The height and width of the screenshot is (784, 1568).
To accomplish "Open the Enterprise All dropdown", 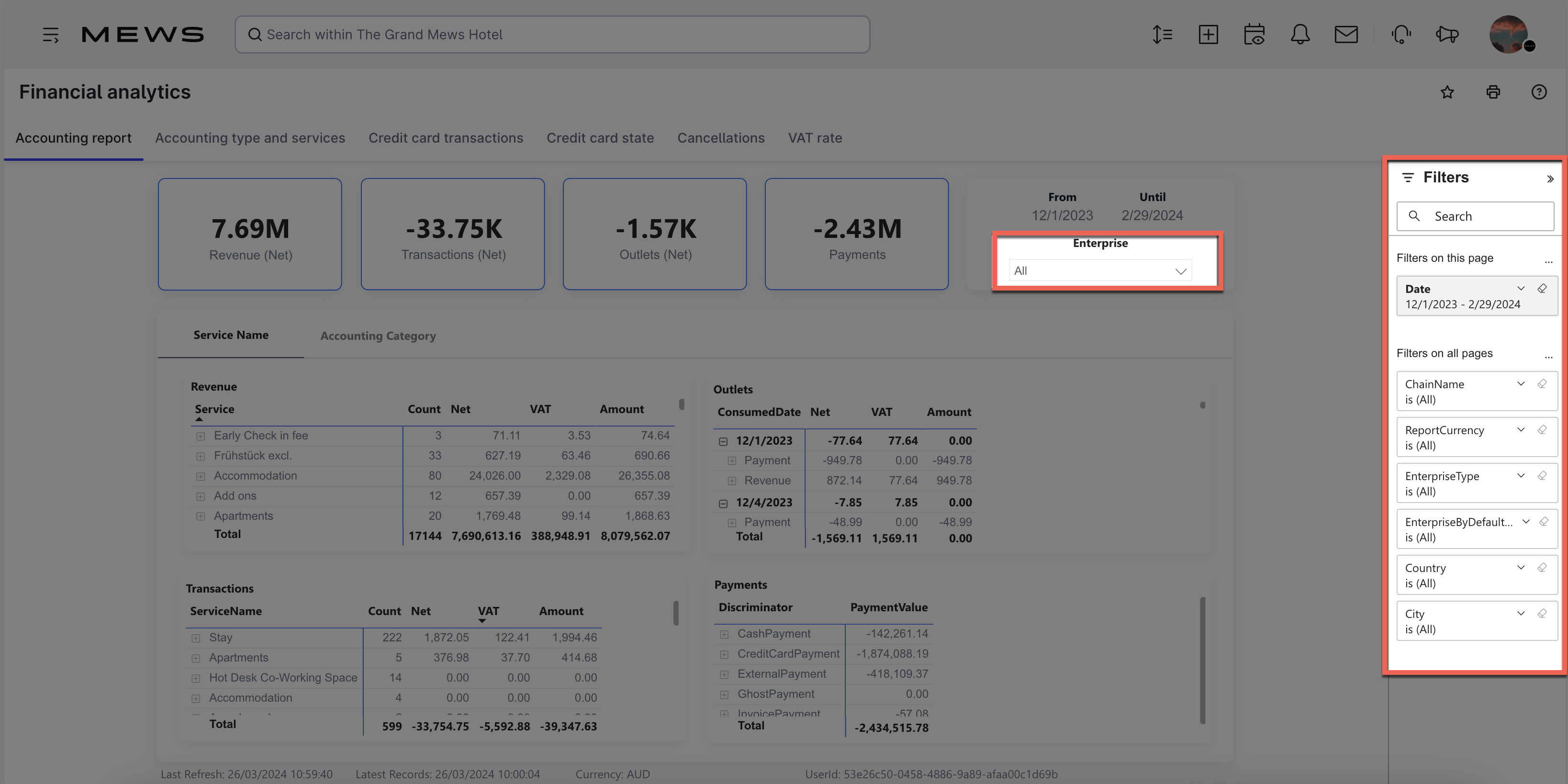I will point(1100,271).
